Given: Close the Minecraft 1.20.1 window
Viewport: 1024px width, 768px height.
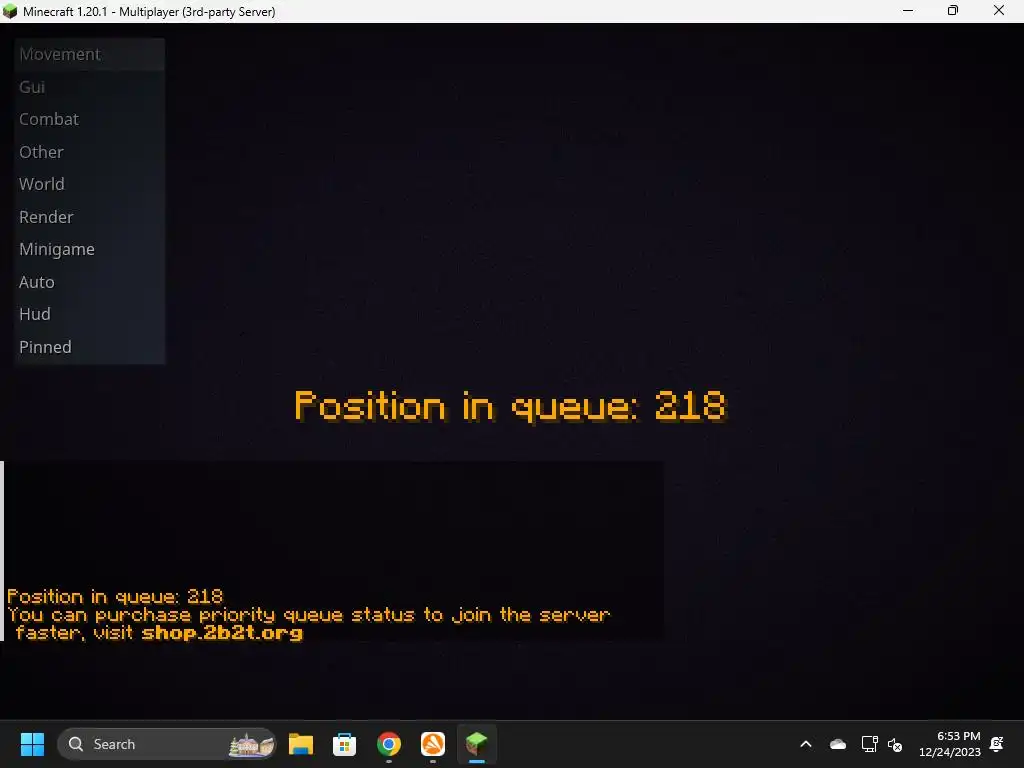Looking at the screenshot, I should (x=999, y=11).
